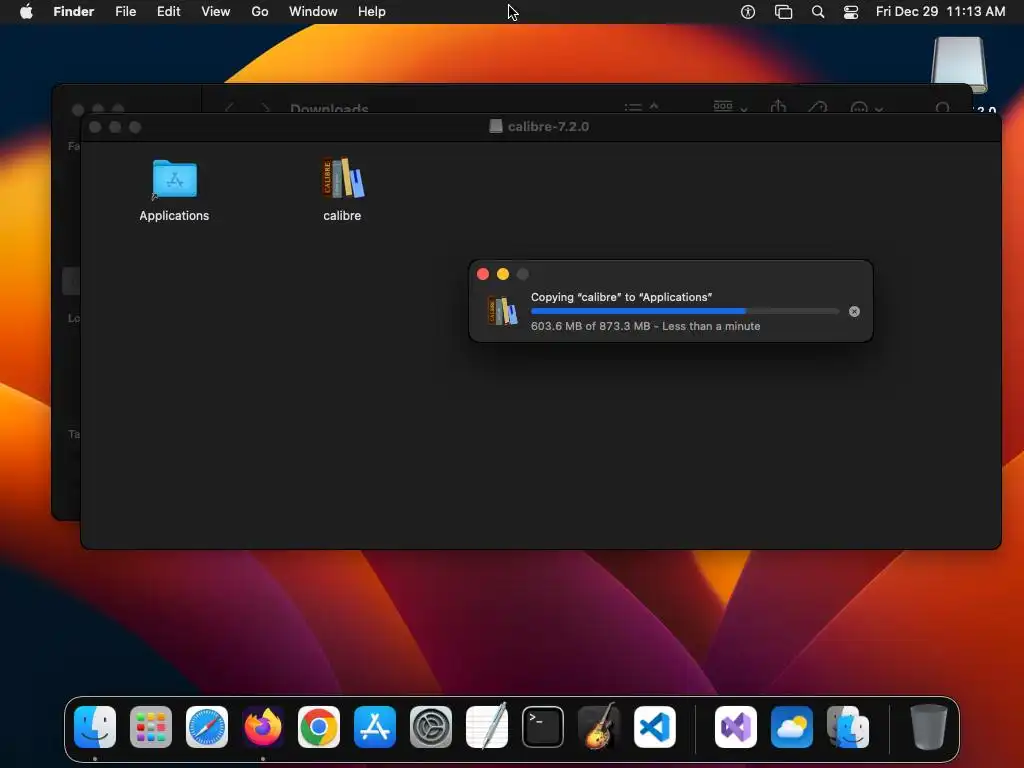Open the Window menu
This screenshot has height=768, width=1024.
click(313, 12)
